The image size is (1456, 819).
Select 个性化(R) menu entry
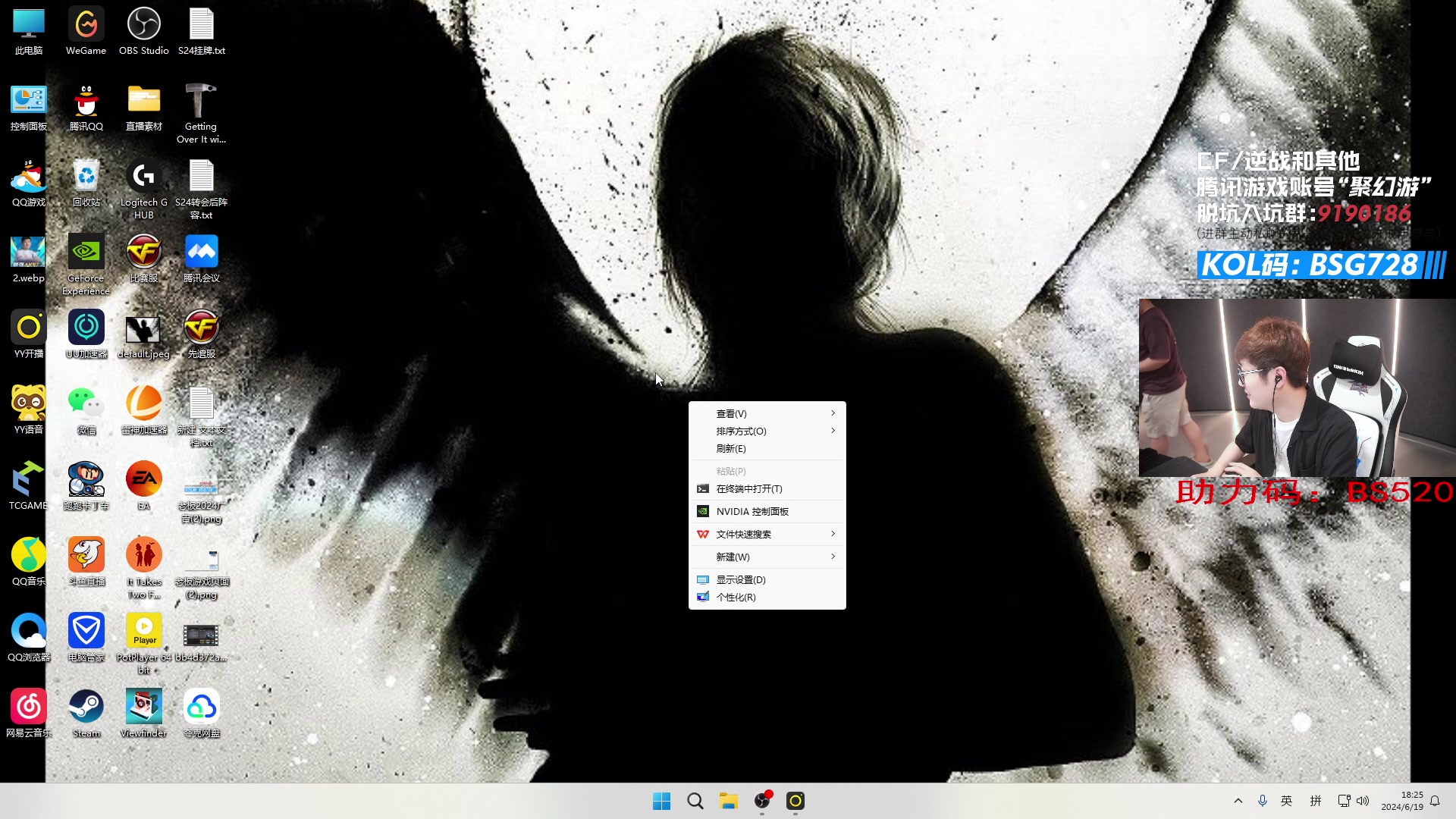pos(767,597)
